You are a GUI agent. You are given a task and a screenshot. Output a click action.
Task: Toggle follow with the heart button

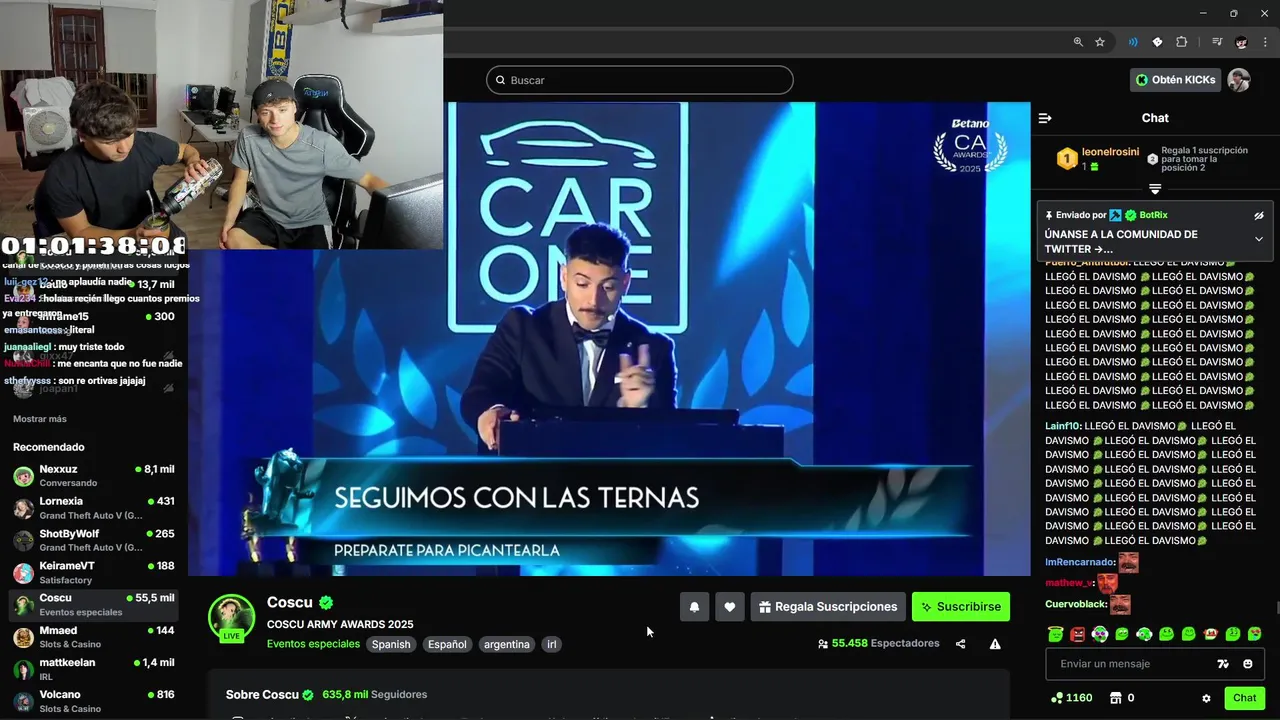(730, 607)
